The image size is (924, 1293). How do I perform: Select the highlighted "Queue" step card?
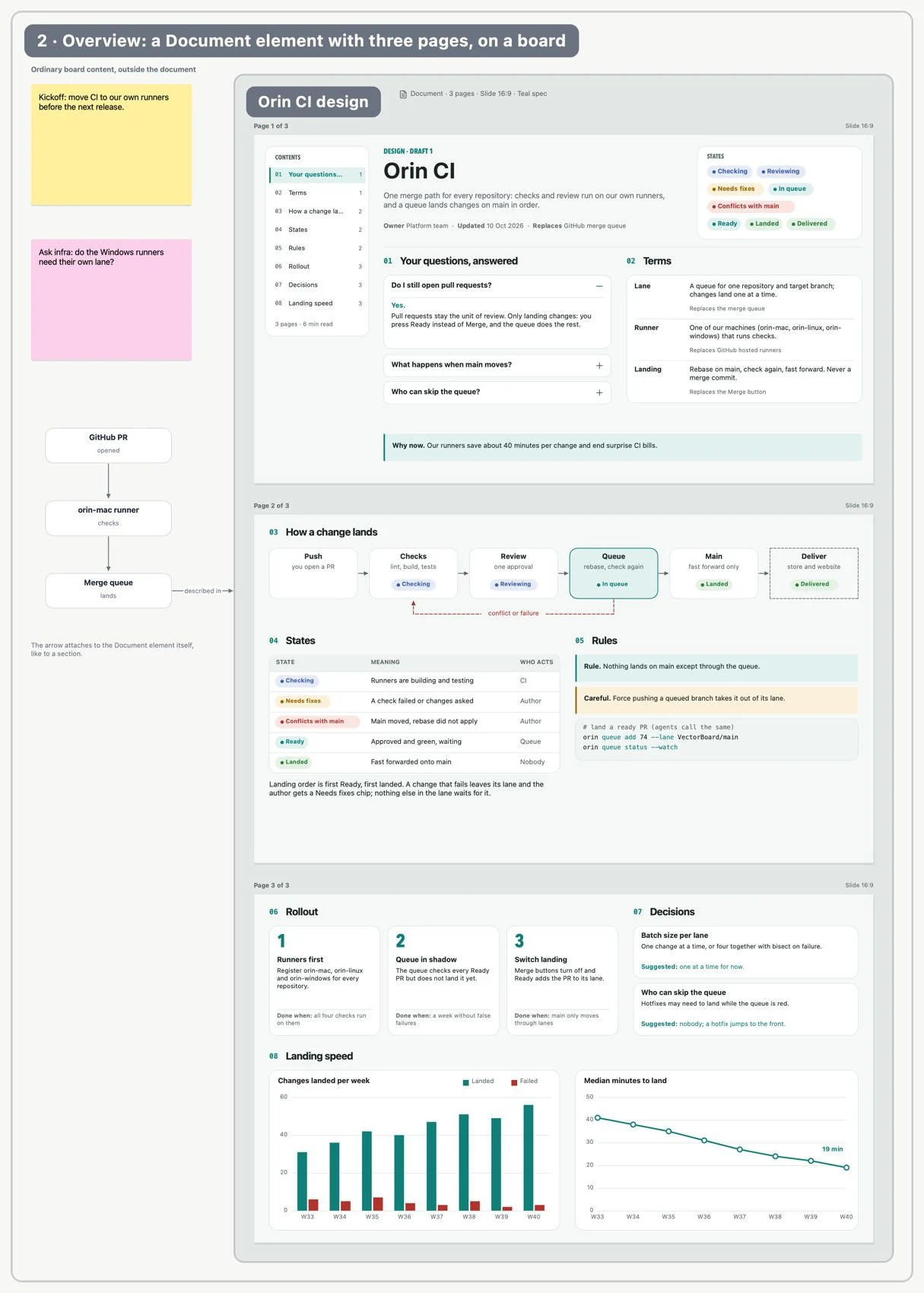(614, 573)
